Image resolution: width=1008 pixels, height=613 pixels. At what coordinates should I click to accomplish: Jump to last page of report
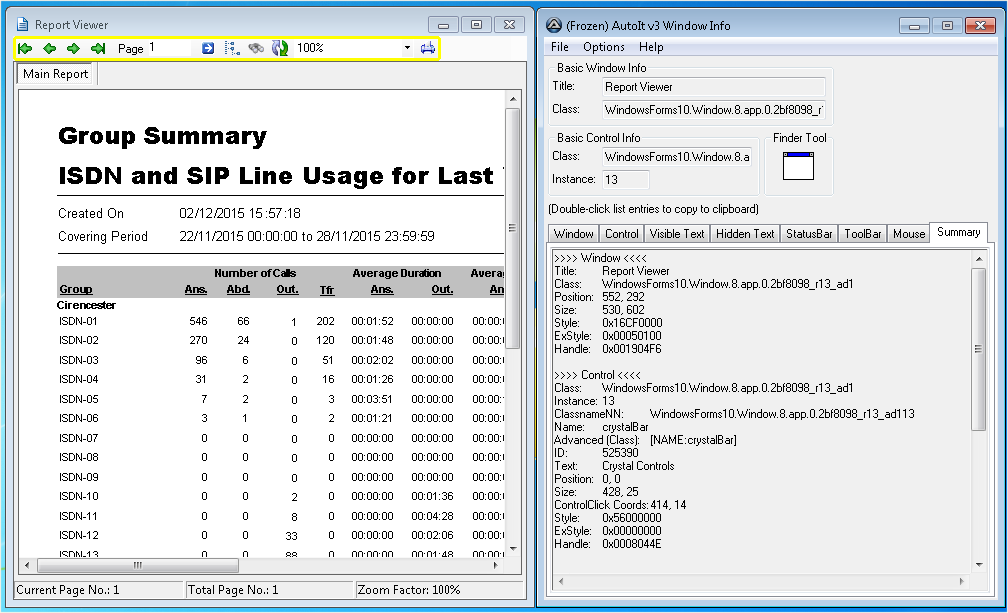click(97, 48)
